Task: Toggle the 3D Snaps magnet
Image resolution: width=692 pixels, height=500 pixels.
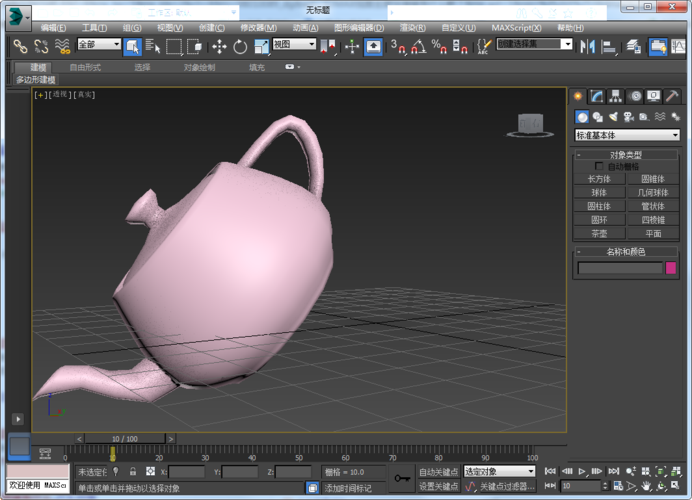Action: 398,46
